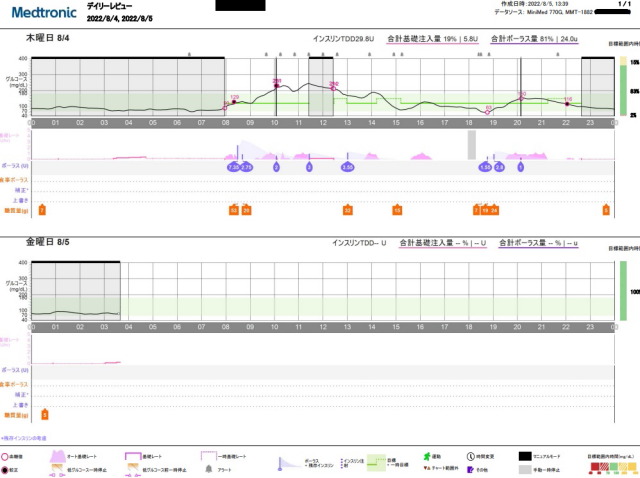Click the 時間変更 clock legend icon
The image size is (640, 478).
[470, 456]
